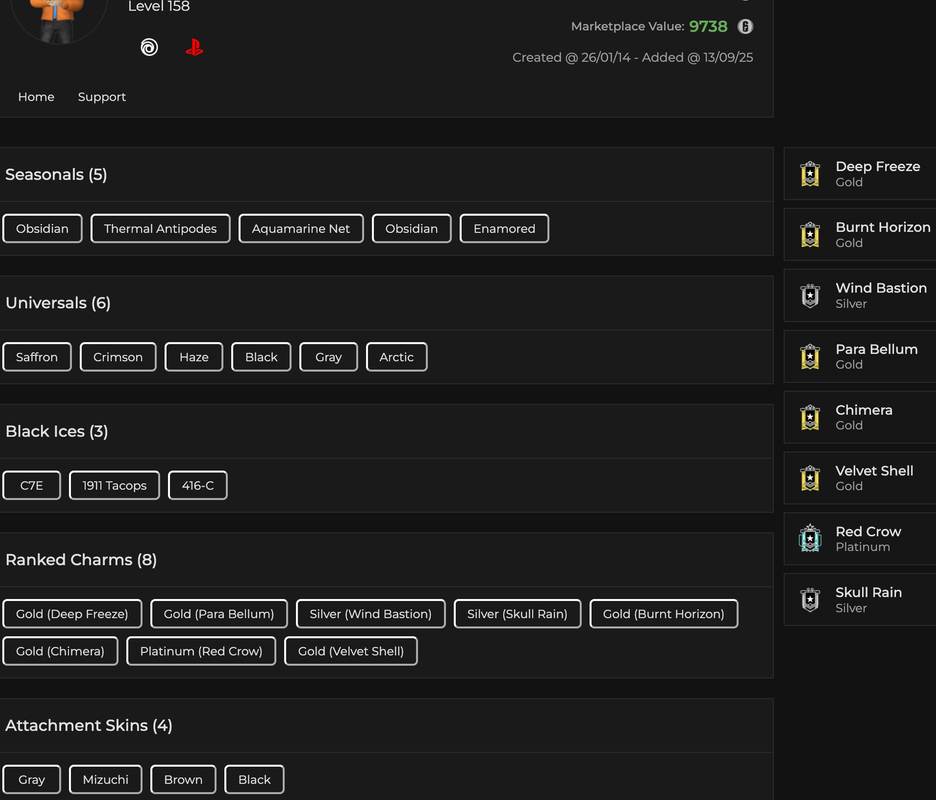Click the Chimera gold rank charm icon
The image size is (936, 800).
[x=810, y=417]
